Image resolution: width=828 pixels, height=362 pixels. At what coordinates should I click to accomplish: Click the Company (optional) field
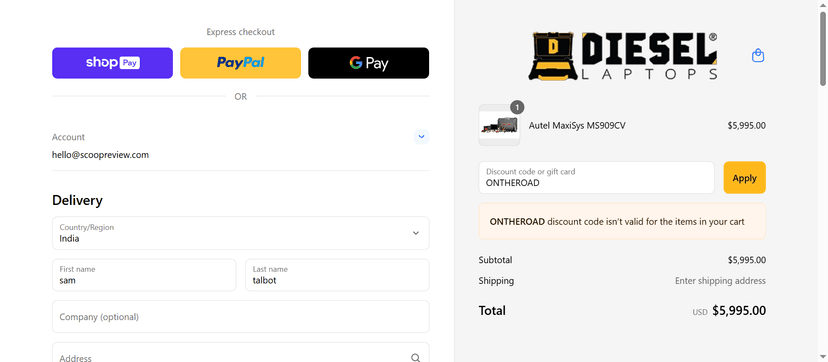[241, 317]
